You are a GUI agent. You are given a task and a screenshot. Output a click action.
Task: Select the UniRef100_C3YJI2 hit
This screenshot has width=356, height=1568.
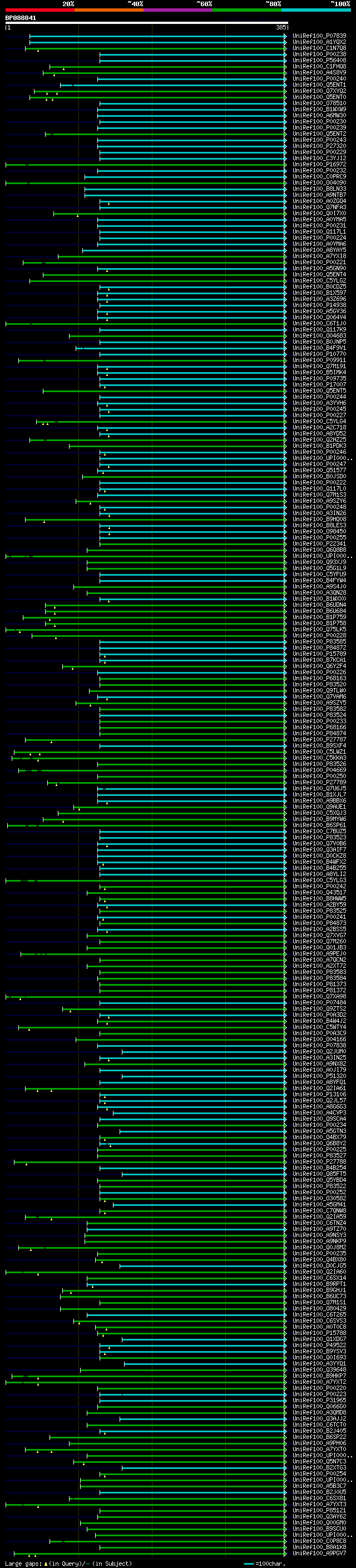(319, 159)
